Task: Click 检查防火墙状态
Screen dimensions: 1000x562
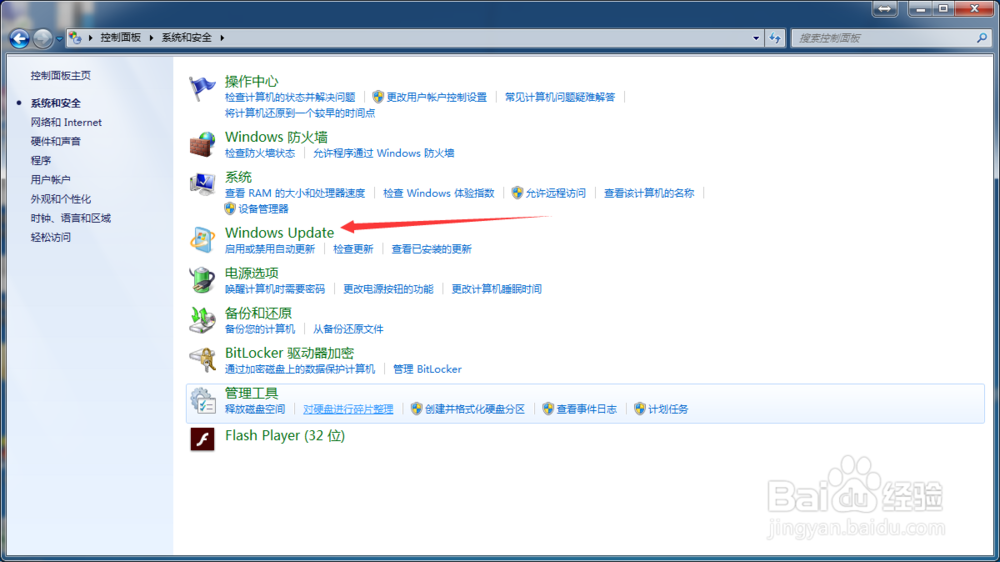Action: (260, 153)
